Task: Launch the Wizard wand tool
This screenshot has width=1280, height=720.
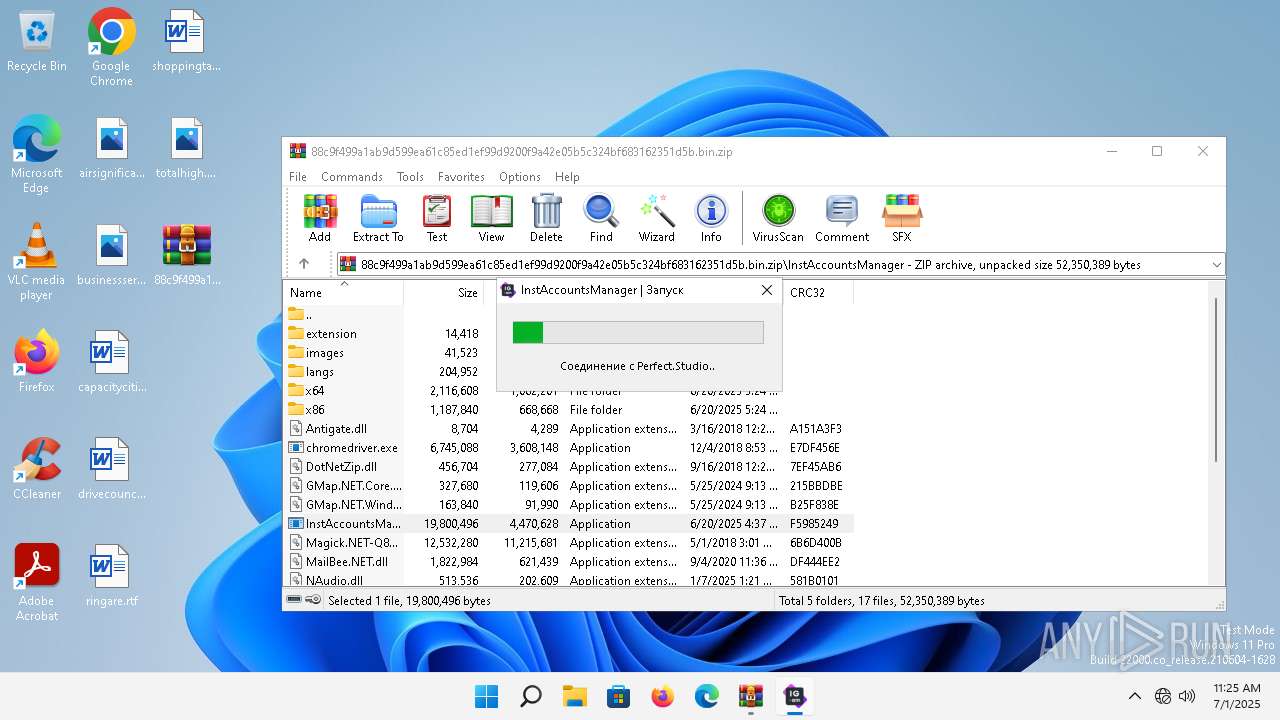Action: click(656, 218)
